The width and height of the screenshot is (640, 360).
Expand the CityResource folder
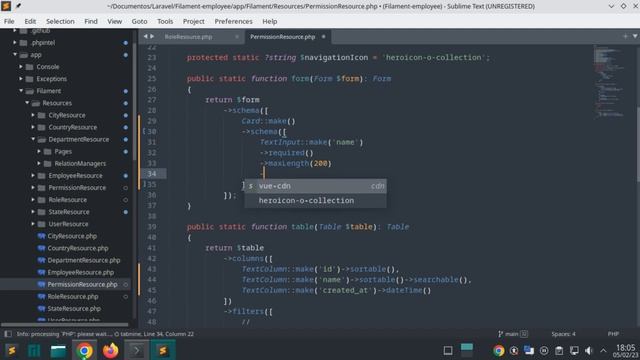[33, 115]
